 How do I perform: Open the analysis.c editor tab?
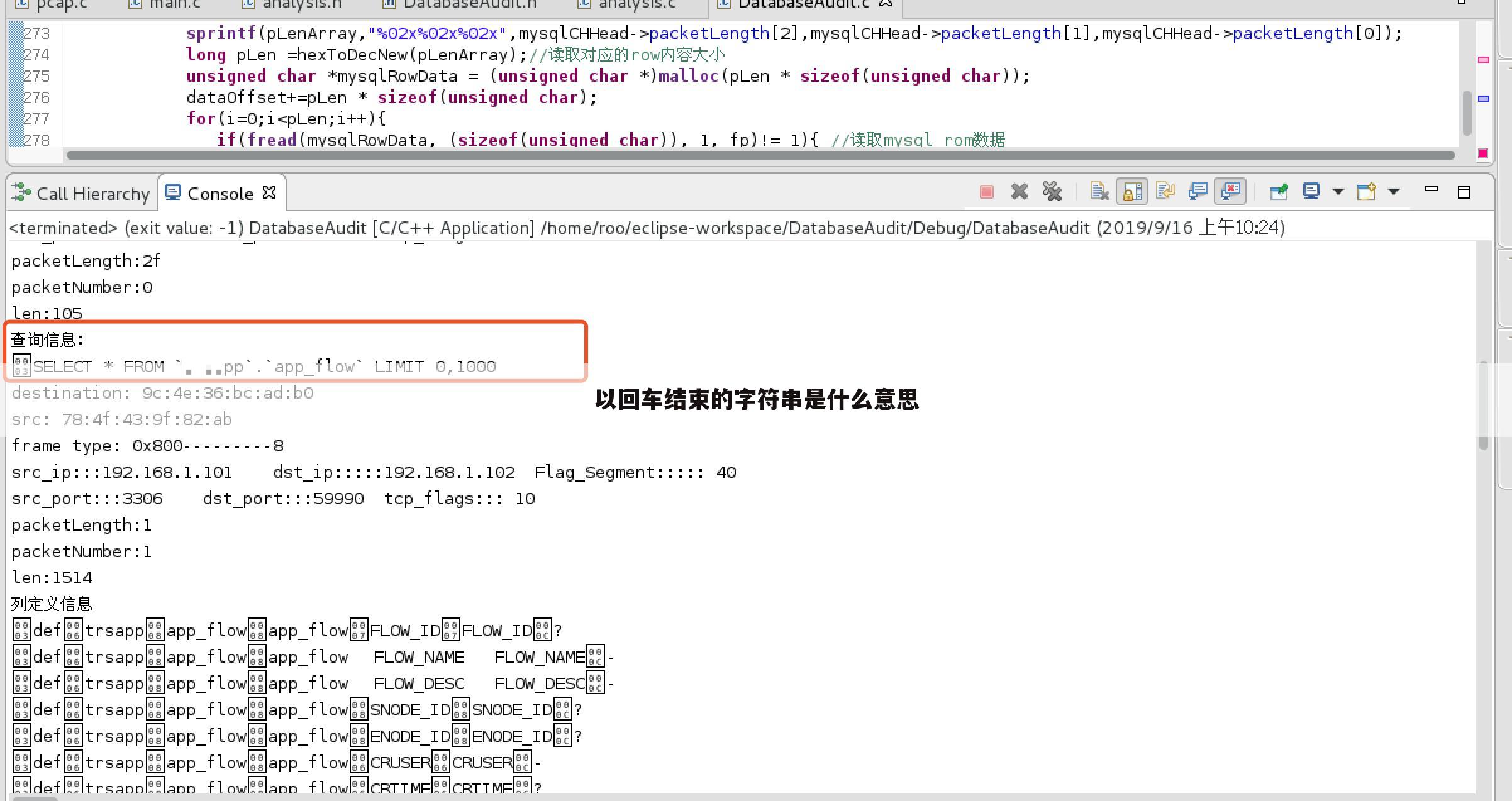coord(627,5)
